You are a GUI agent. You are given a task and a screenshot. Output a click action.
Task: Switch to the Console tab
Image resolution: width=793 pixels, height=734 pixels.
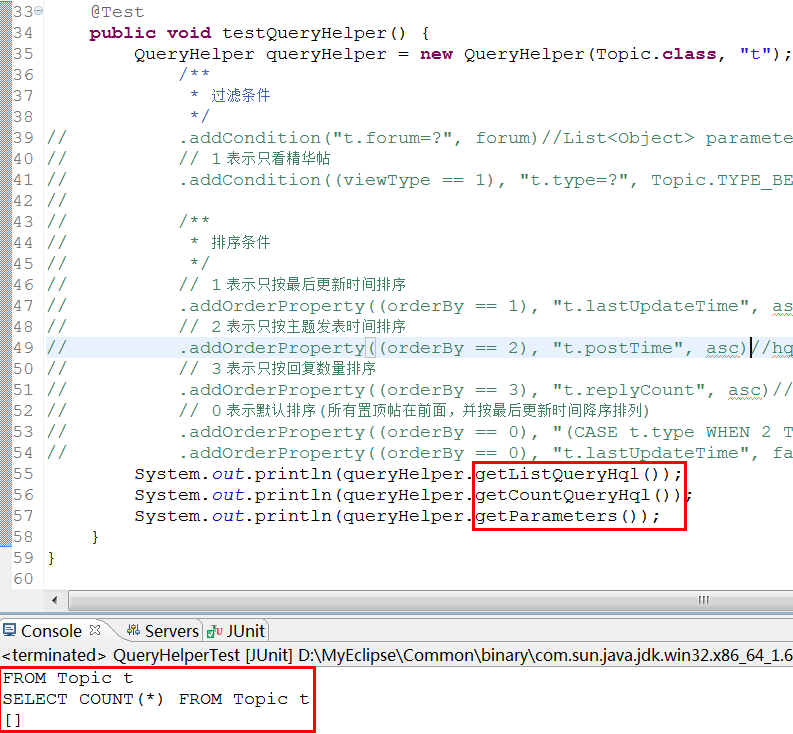pyautogui.click(x=51, y=631)
